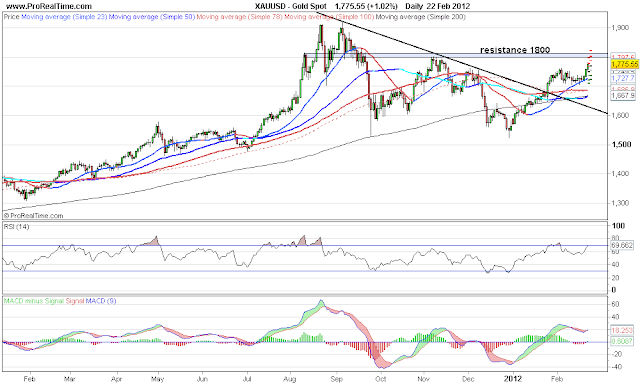The image size is (640, 384).
Task: Click the Sep label on time axis
Action: 336,379
